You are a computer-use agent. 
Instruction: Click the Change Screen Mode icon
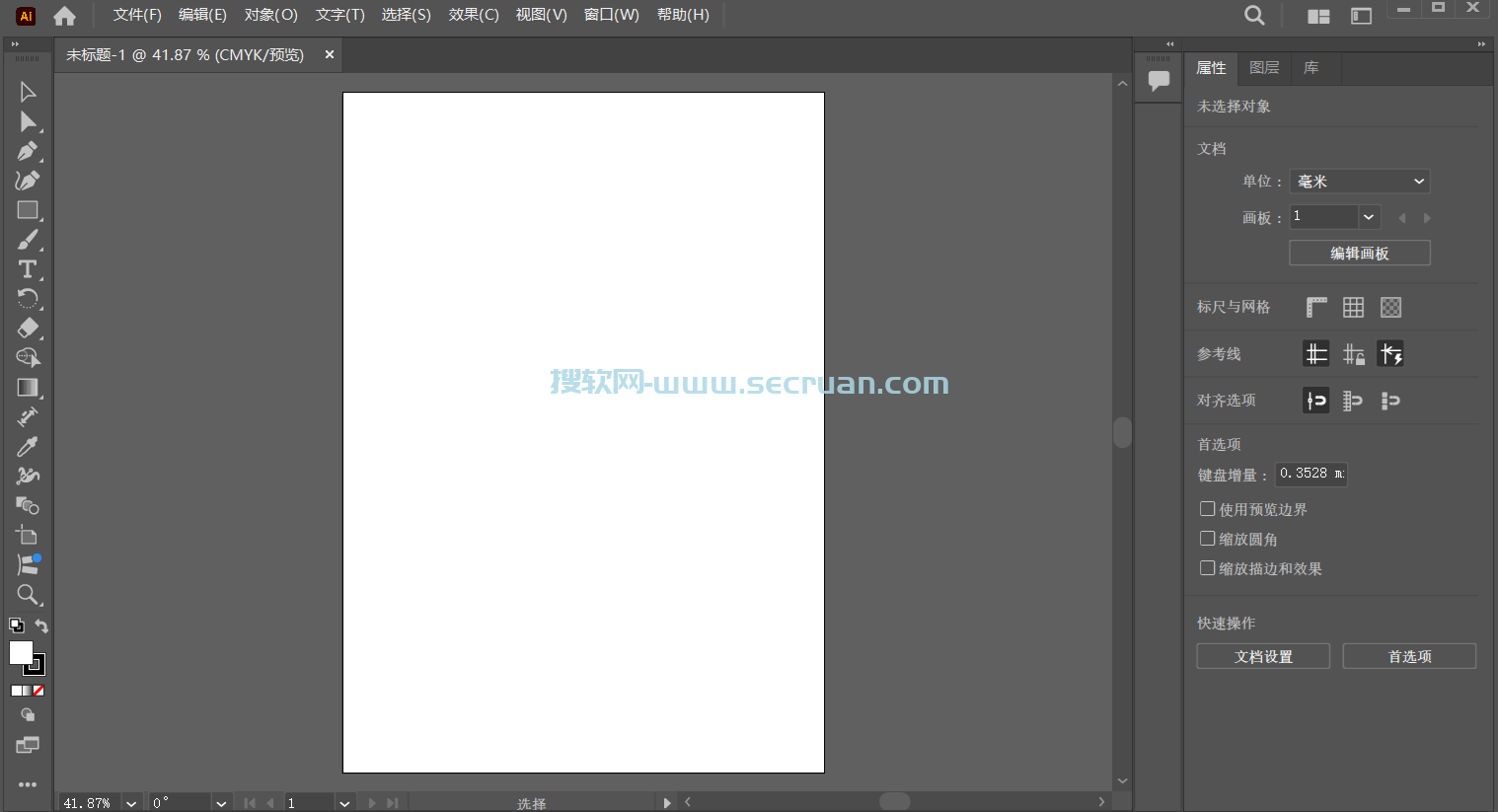click(x=28, y=745)
